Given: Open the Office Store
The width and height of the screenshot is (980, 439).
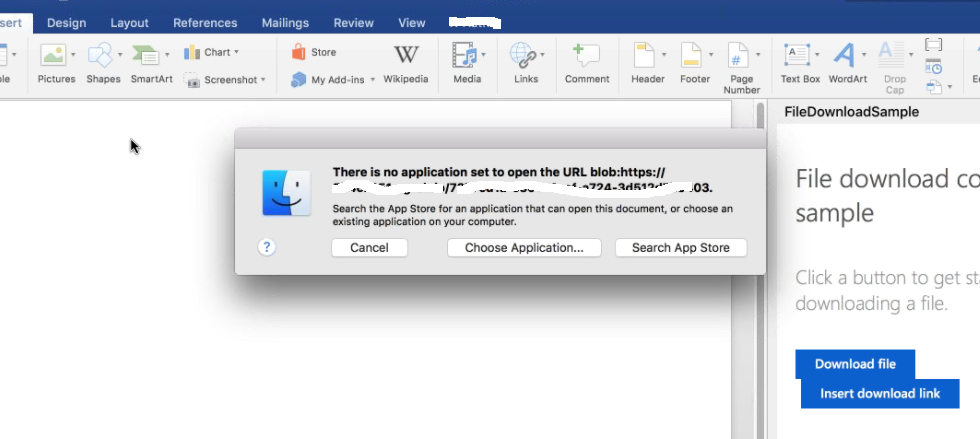Looking at the screenshot, I should point(314,53).
